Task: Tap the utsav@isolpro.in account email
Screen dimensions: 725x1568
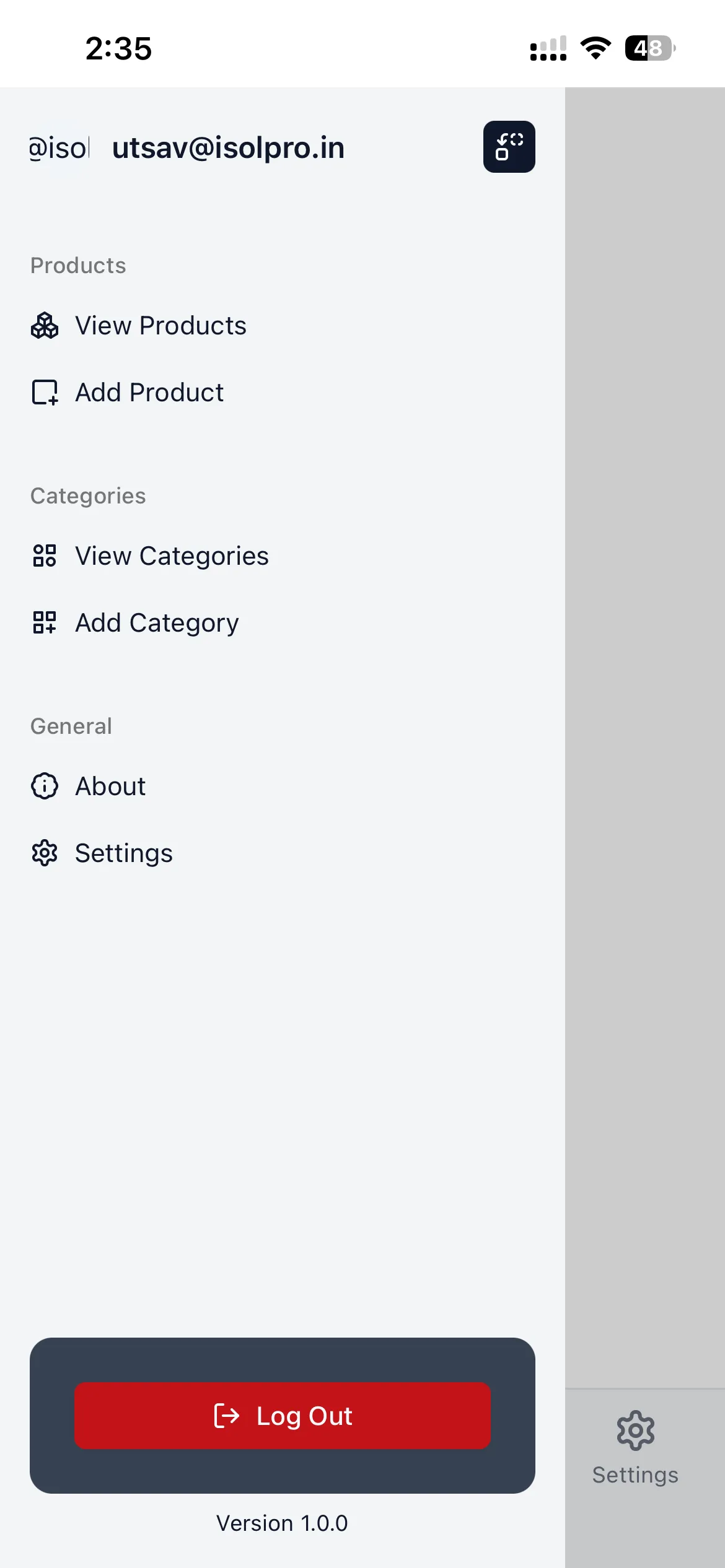Action: pos(228,148)
